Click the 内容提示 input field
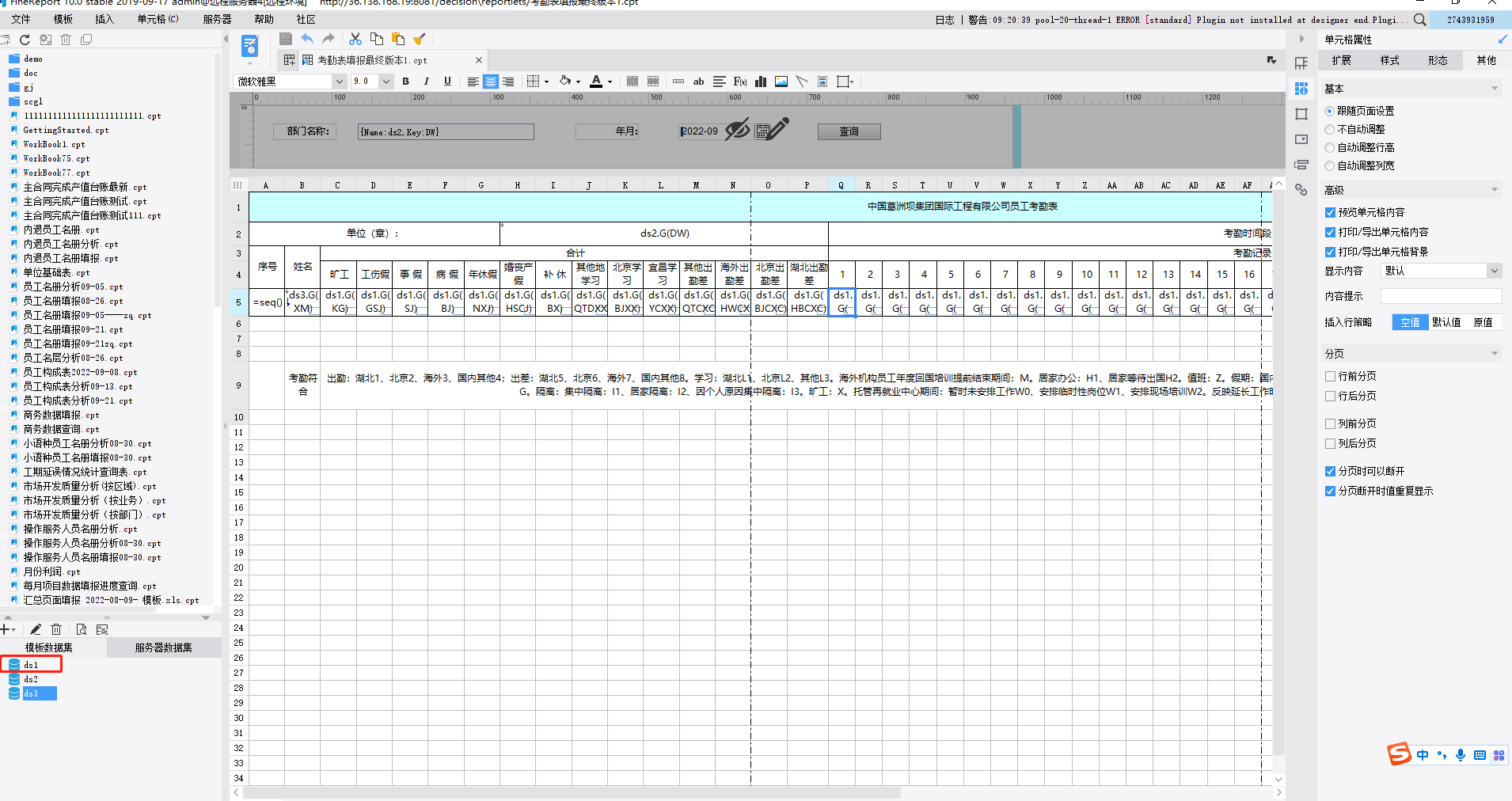Screen dimensions: 1512x801 (1441, 296)
